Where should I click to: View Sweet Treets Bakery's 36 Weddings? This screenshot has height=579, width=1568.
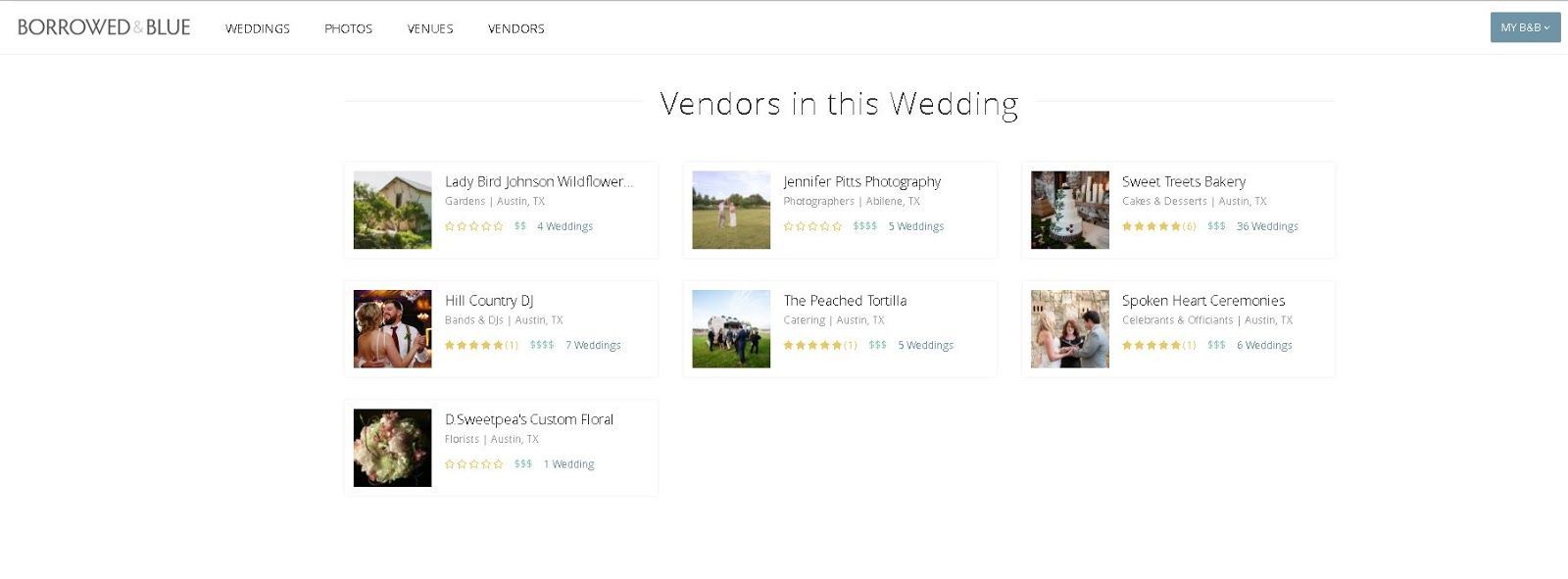click(1266, 226)
